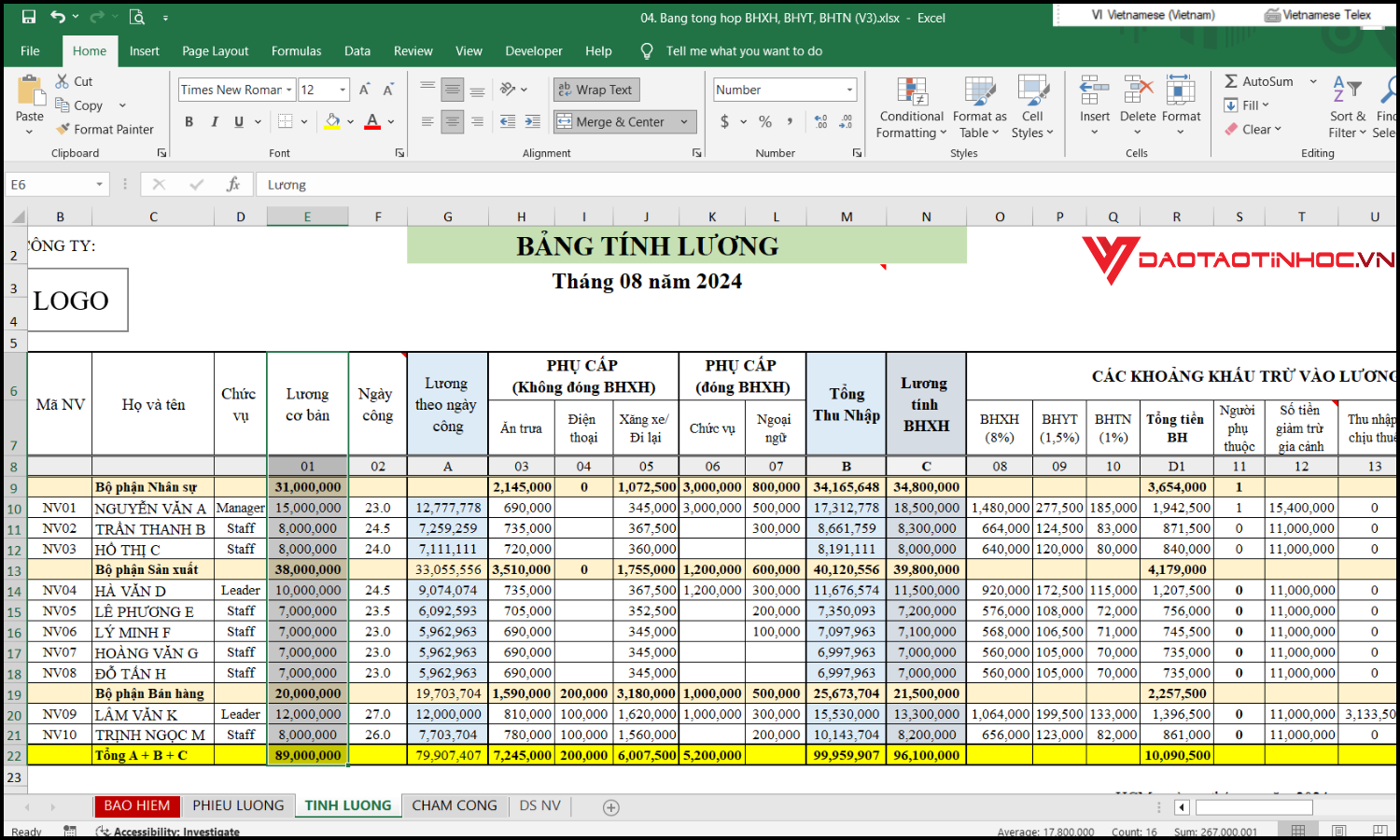This screenshot has height=840, width=1400.
Task: Click the Borders icon in Font group
Action: tap(286, 121)
